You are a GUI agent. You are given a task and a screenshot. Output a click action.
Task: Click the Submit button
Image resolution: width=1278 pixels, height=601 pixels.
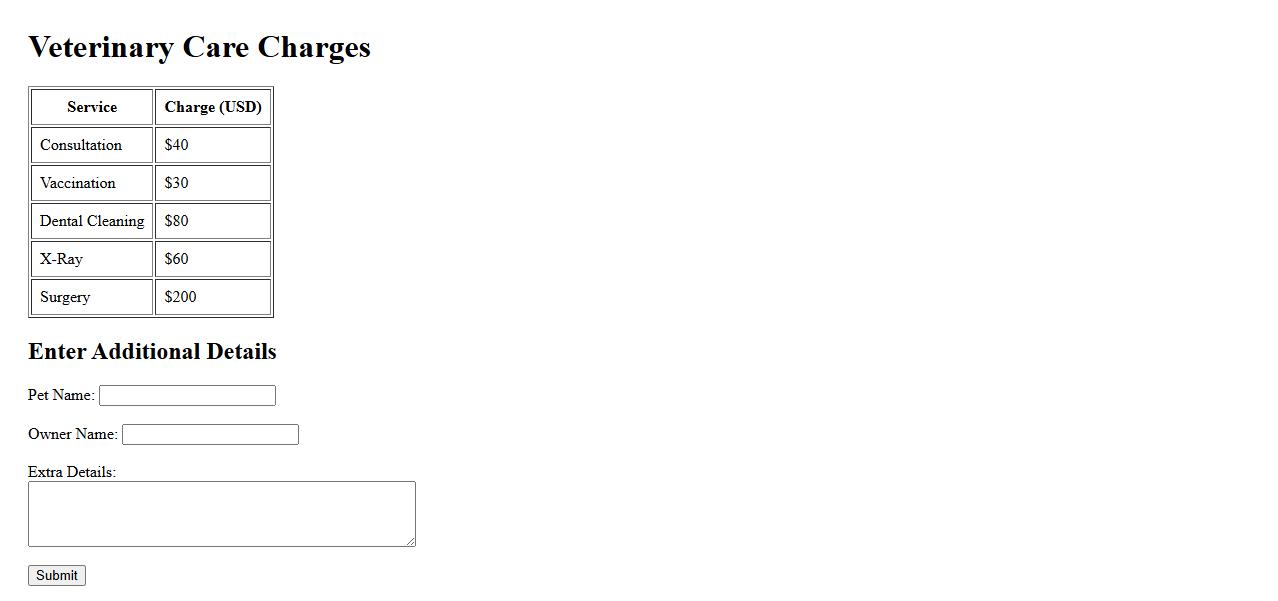click(57, 575)
